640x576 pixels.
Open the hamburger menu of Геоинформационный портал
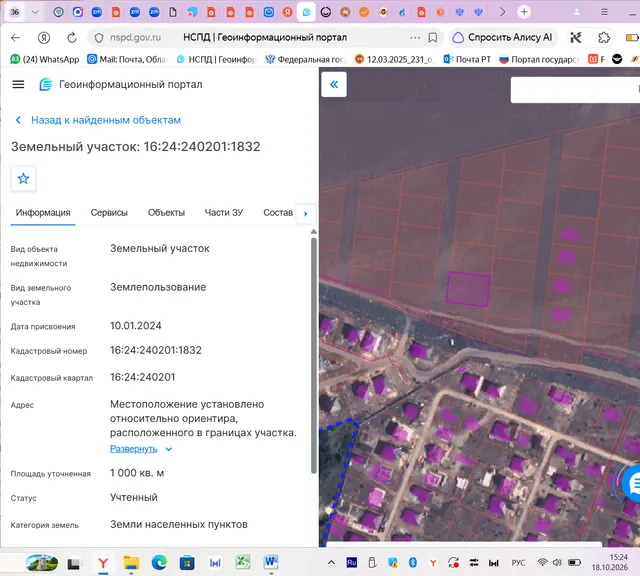click(18, 85)
